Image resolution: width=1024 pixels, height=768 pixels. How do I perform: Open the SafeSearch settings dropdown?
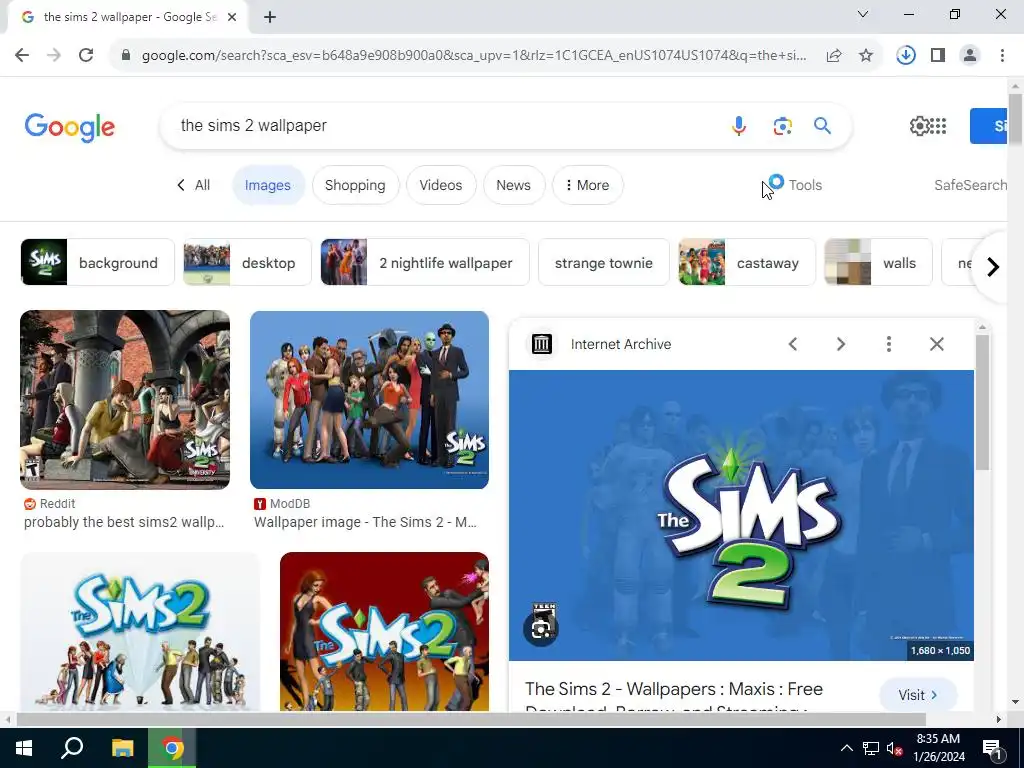pyautogui.click(x=970, y=185)
